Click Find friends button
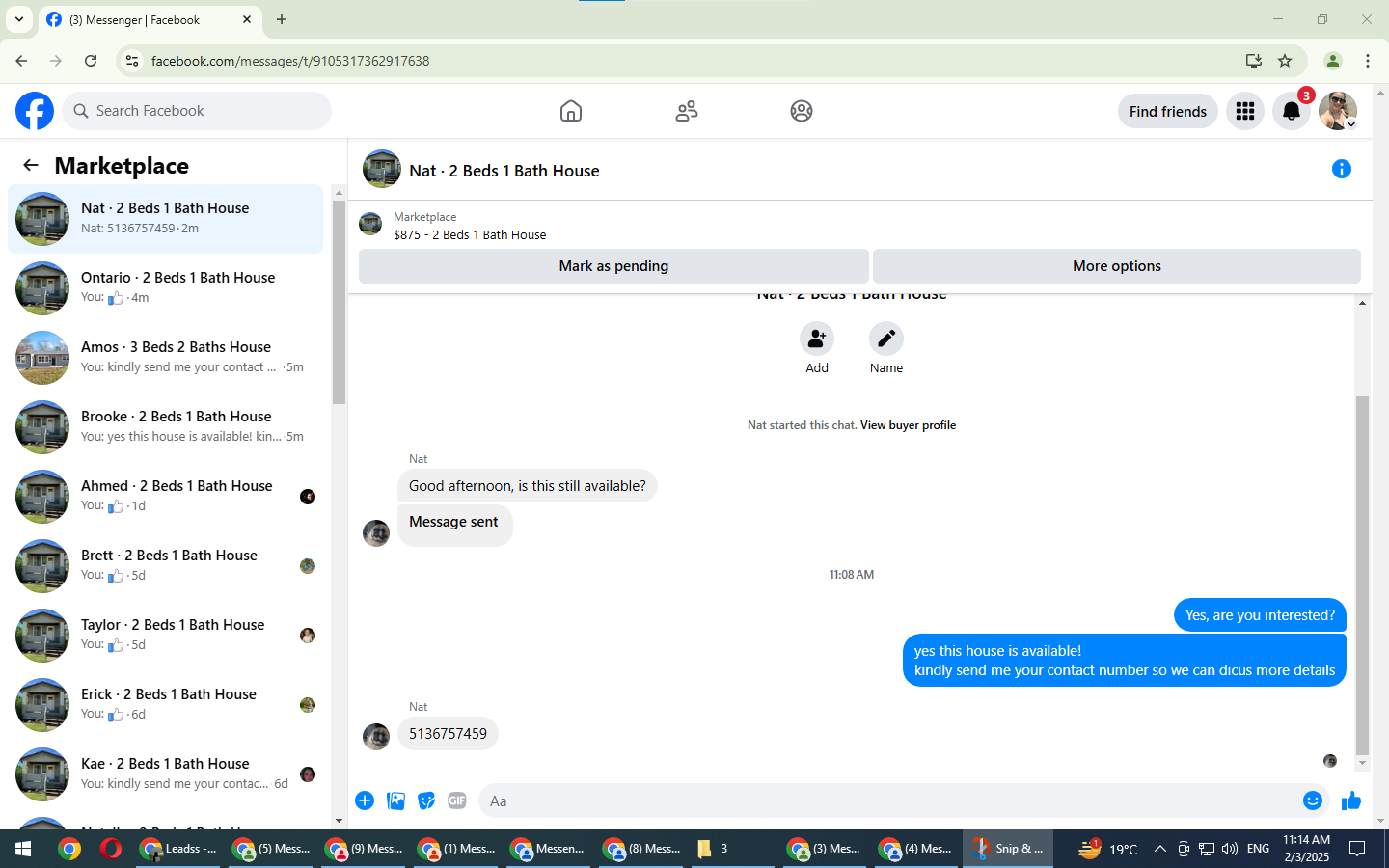Viewport: 1389px width, 868px height. tap(1168, 111)
